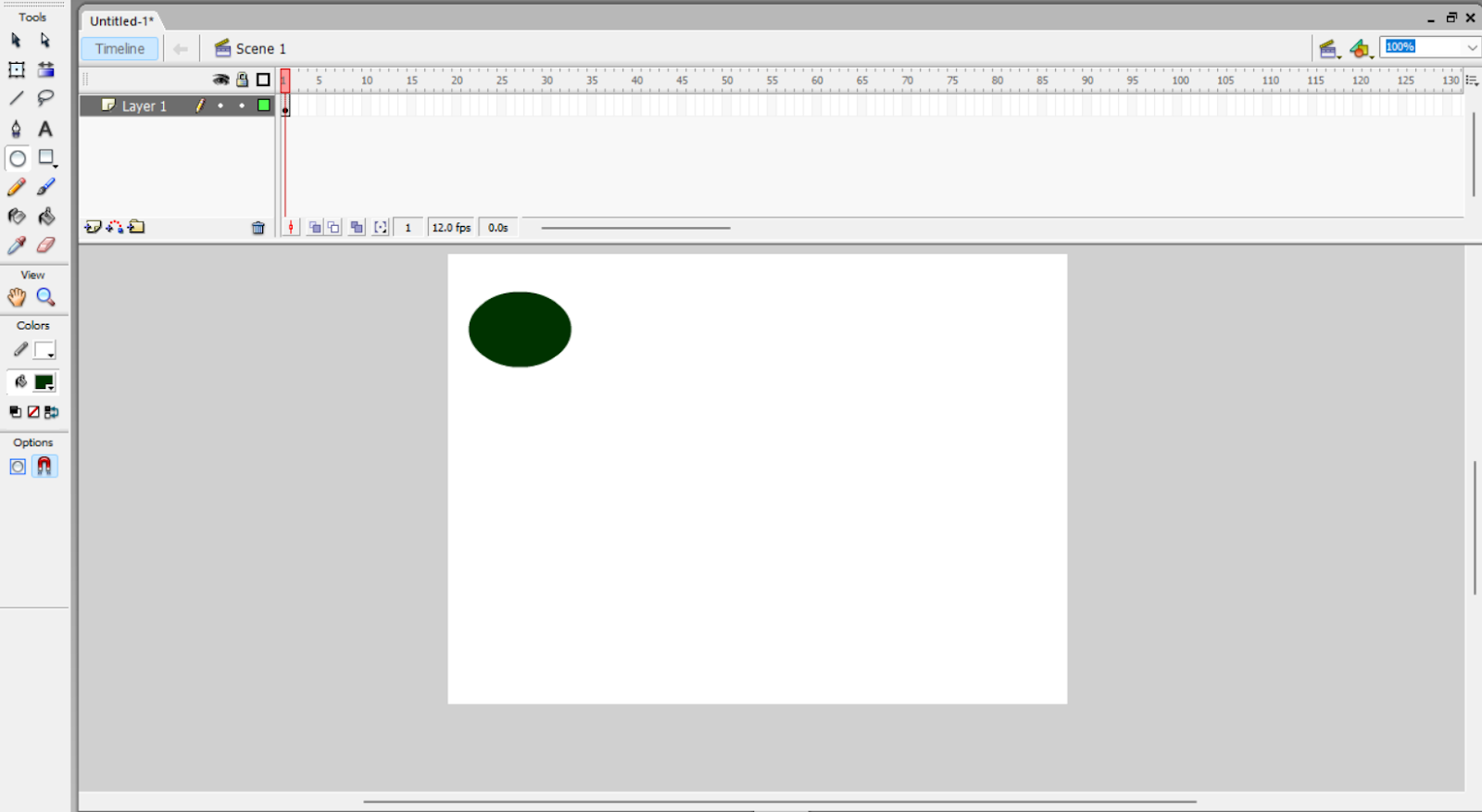Select the Brush tool
Screen dimensions: 1482x812
click(45, 188)
